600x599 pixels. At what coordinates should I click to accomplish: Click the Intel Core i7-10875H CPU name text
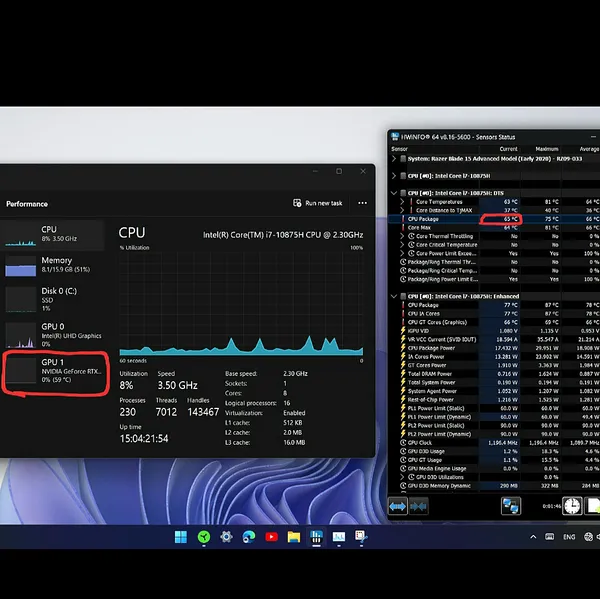pyautogui.click(x=283, y=235)
